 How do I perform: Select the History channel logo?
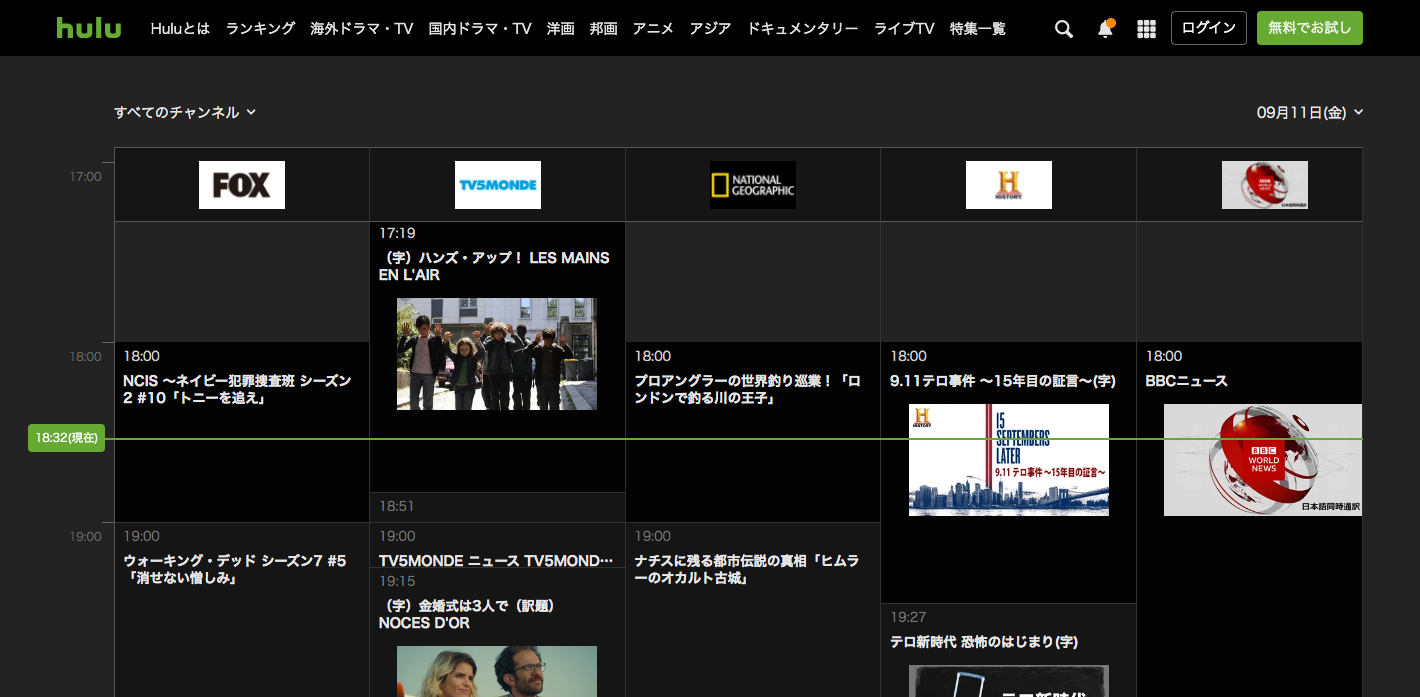(1008, 185)
